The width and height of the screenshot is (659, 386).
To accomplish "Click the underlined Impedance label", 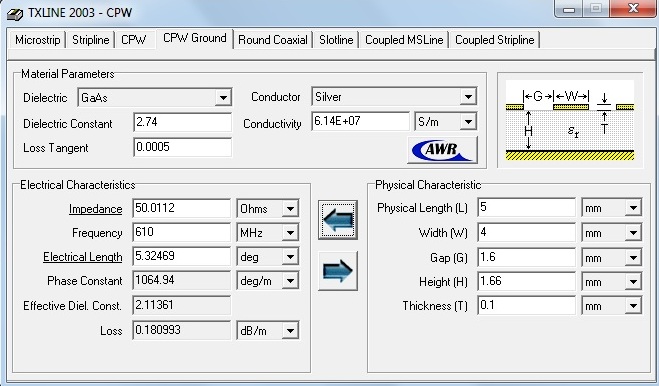I will point(95,209).
